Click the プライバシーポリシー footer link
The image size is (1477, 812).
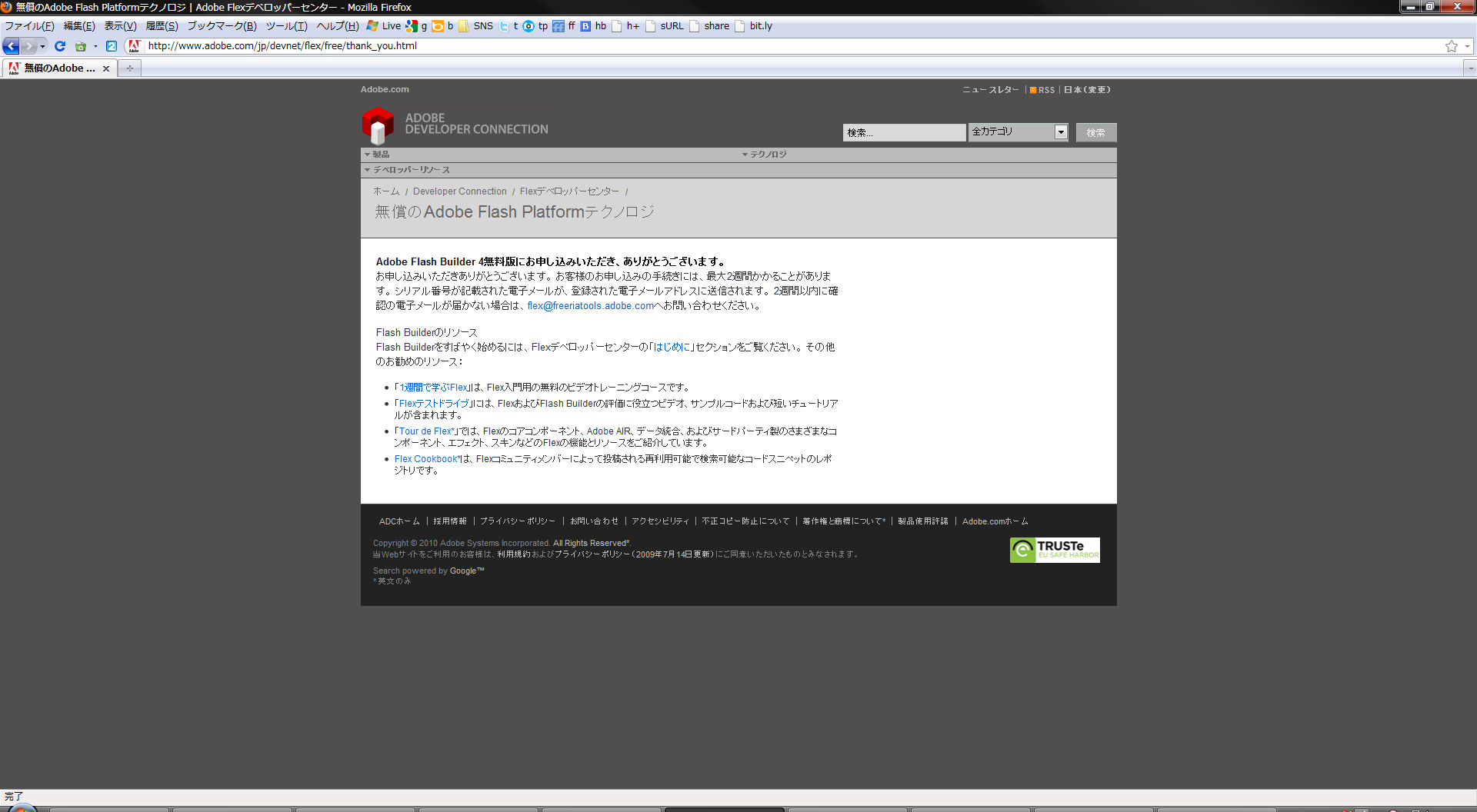tap(518, 521)
